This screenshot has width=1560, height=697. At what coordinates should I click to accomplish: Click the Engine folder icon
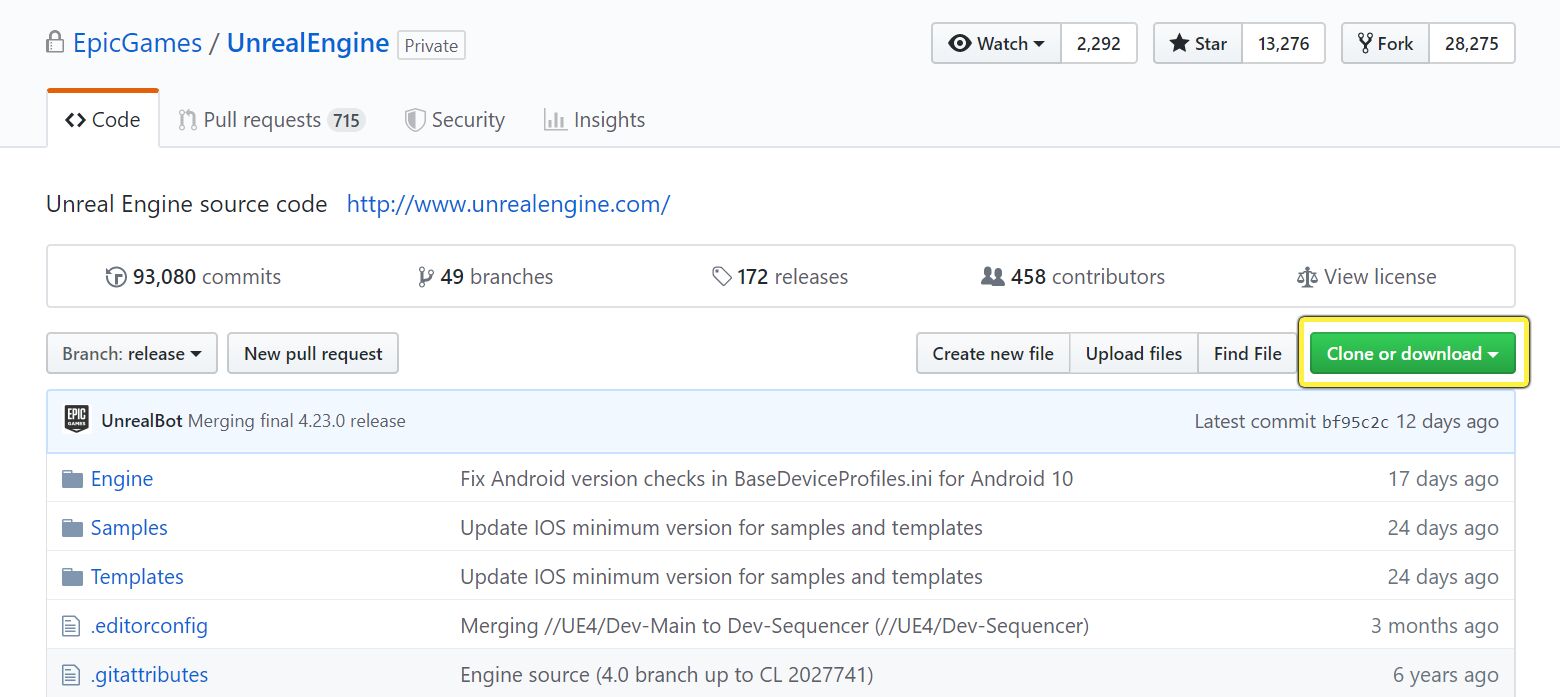pyautogui.click(x=72, y=479)
